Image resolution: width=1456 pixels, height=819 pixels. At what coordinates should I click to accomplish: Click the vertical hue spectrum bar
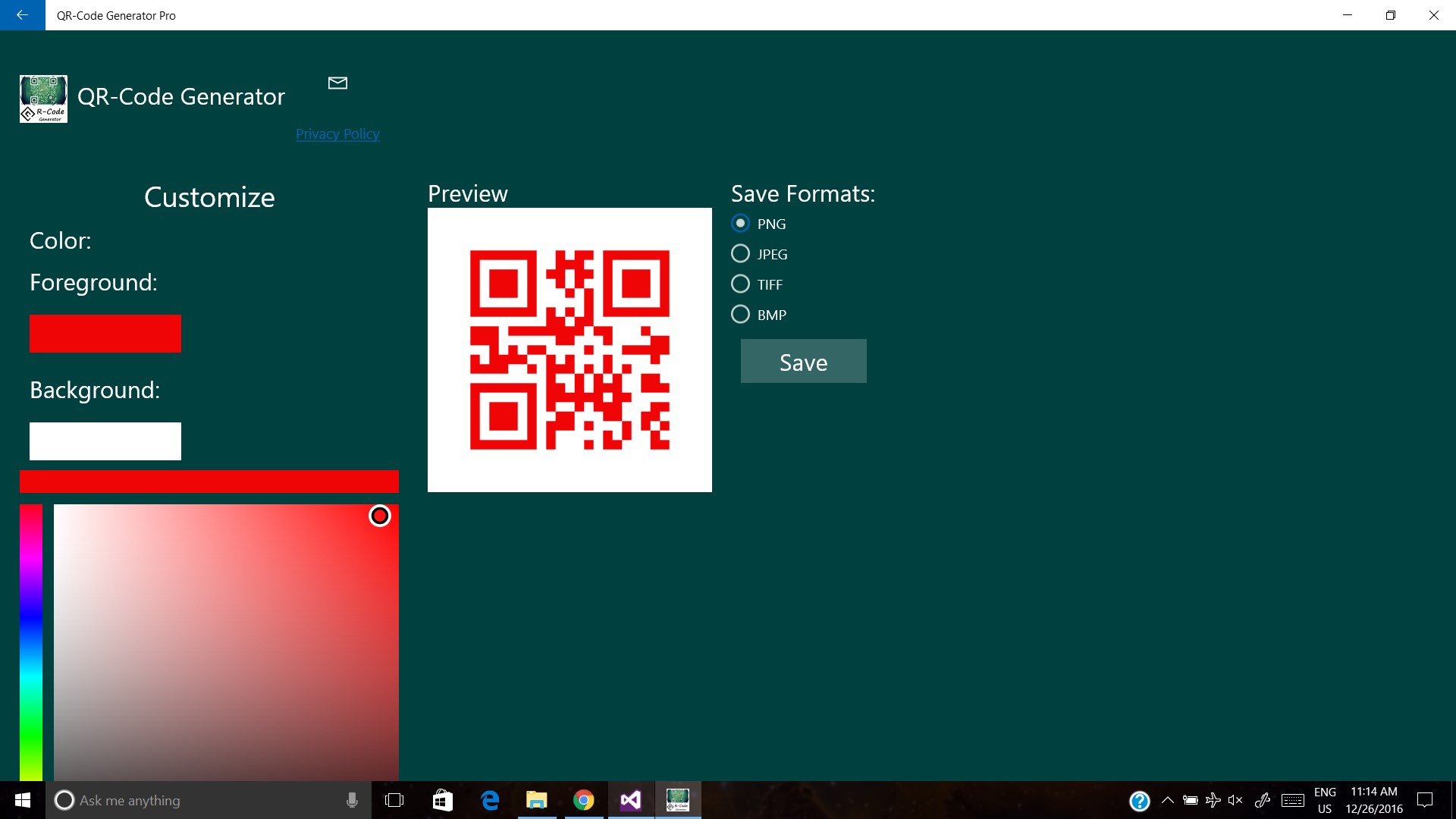coord(31,642)
